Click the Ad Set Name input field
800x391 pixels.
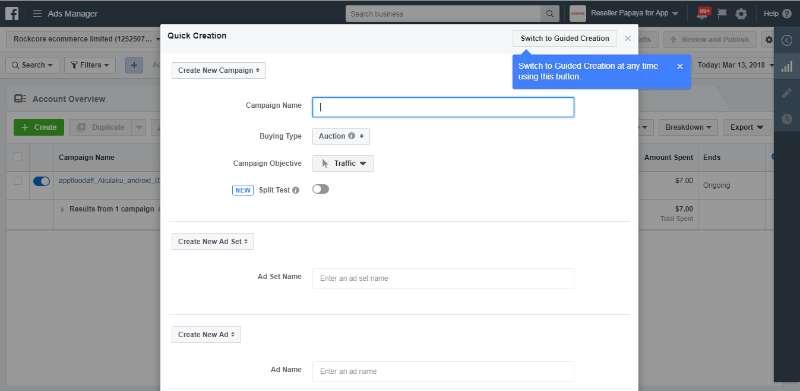point(443,279)
